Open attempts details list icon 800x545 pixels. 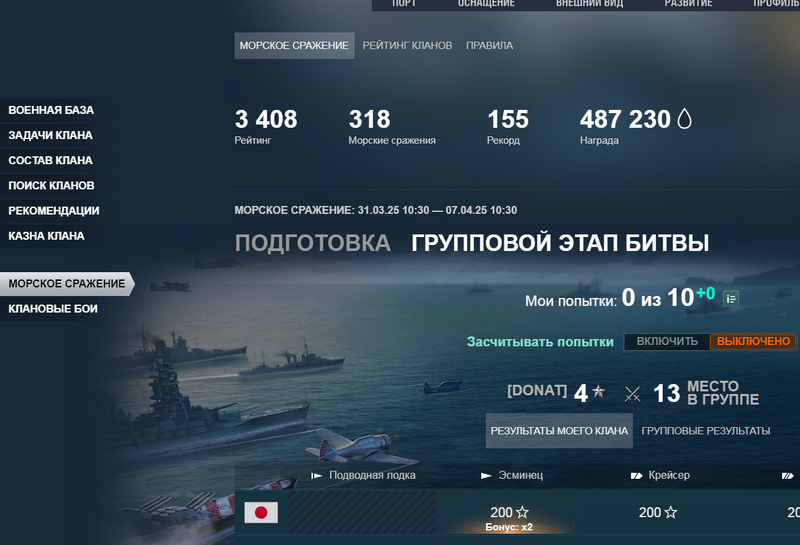pos(731,299)
